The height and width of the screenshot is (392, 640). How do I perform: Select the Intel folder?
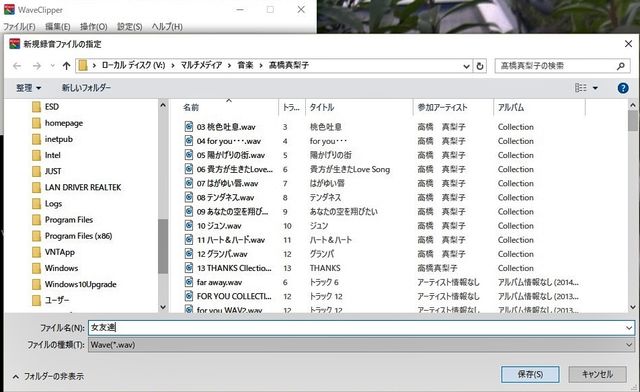tap(47, 155)
